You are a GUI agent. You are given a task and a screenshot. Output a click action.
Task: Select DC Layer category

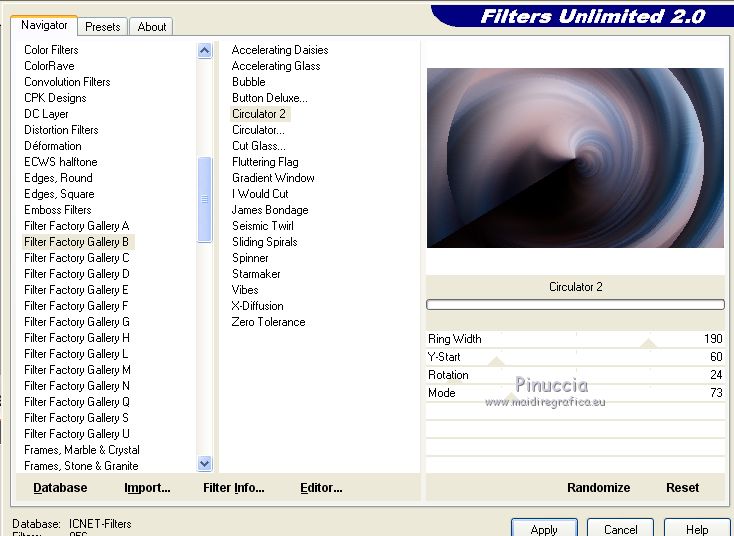46,114
